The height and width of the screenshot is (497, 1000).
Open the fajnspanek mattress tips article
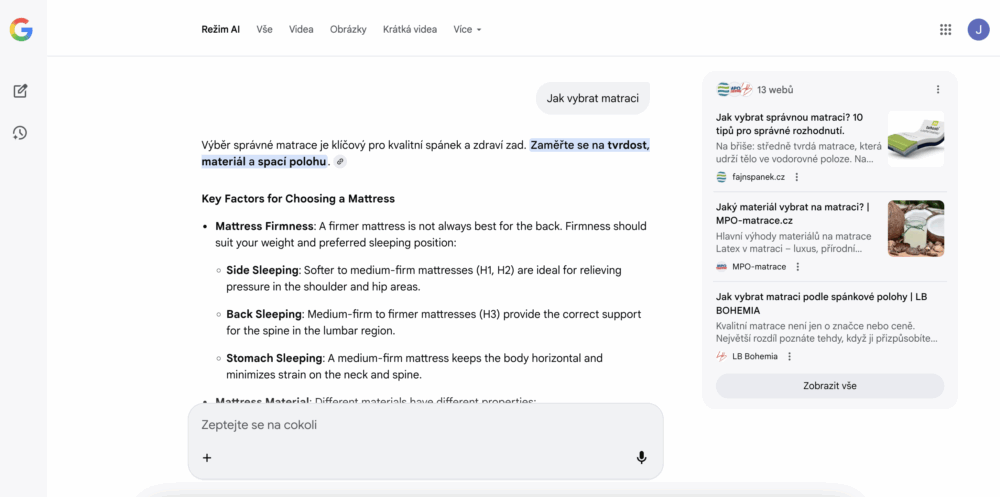790,123
